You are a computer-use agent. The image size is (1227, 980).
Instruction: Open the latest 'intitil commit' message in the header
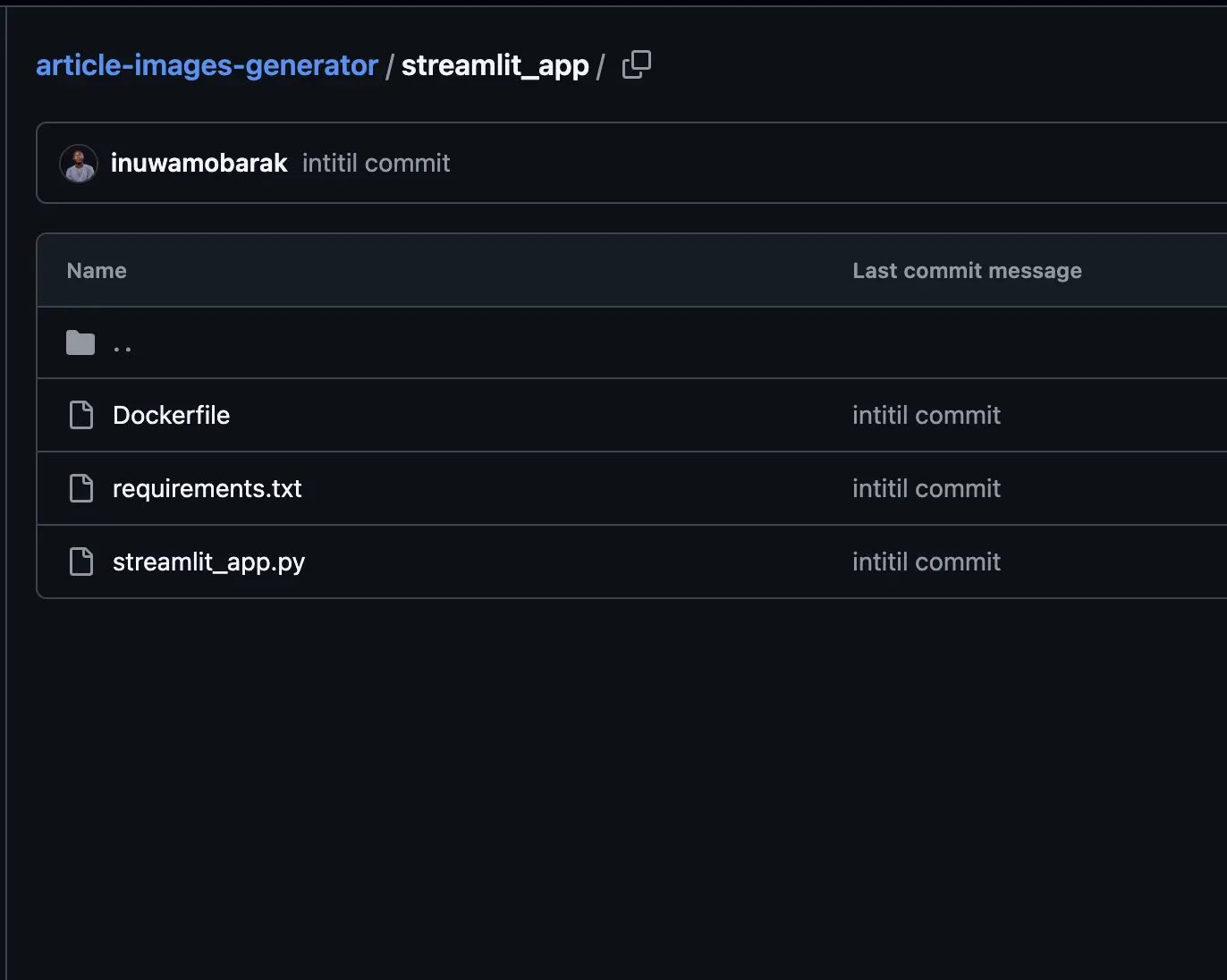(376, 163)
